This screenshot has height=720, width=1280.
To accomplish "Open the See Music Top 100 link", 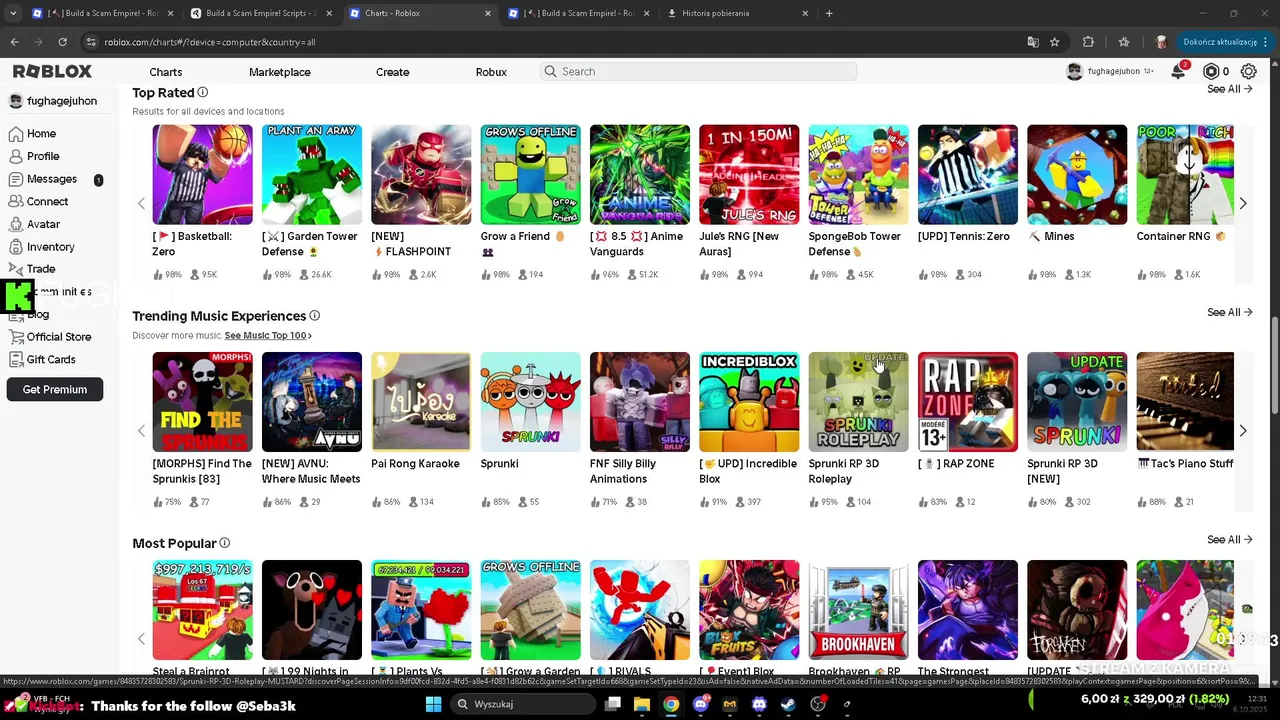I will tap(268, 336).
